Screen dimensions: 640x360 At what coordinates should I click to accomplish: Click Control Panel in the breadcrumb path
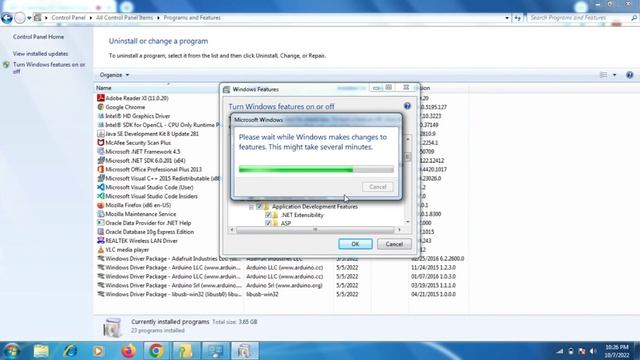tap(68, 18)
